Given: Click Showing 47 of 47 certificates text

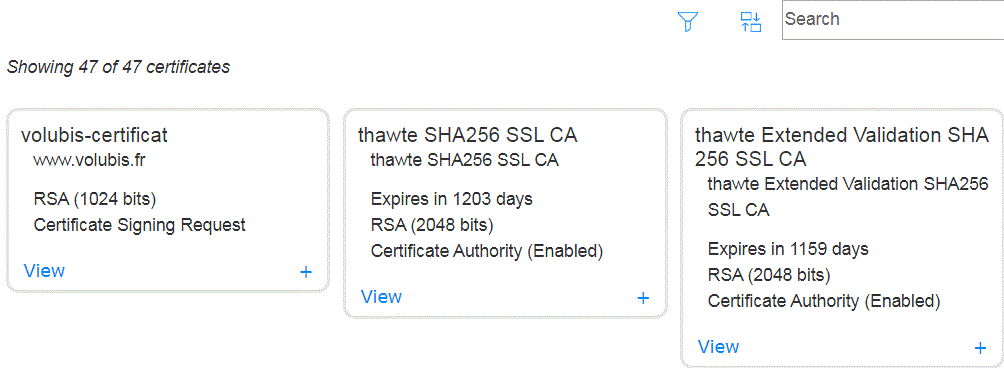Looking at the screenshot, I should click(x=118, y=67).
